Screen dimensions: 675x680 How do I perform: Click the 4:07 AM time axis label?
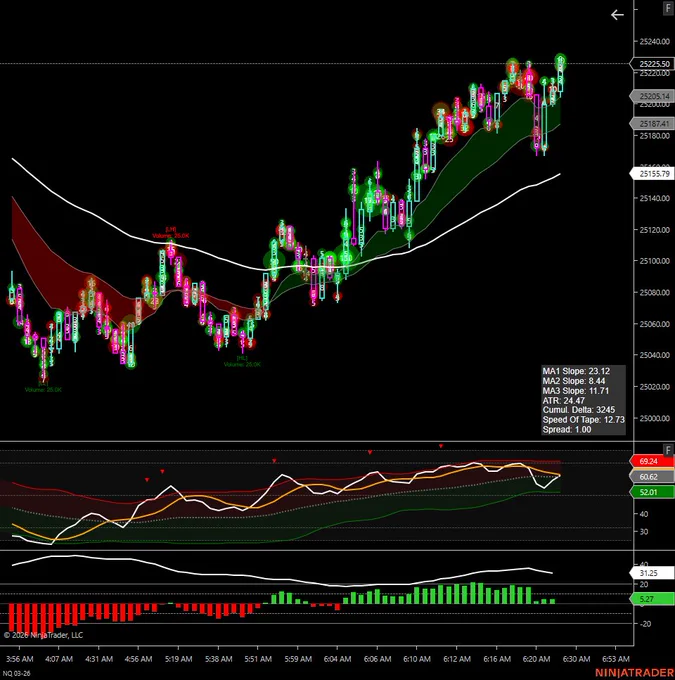59,659
